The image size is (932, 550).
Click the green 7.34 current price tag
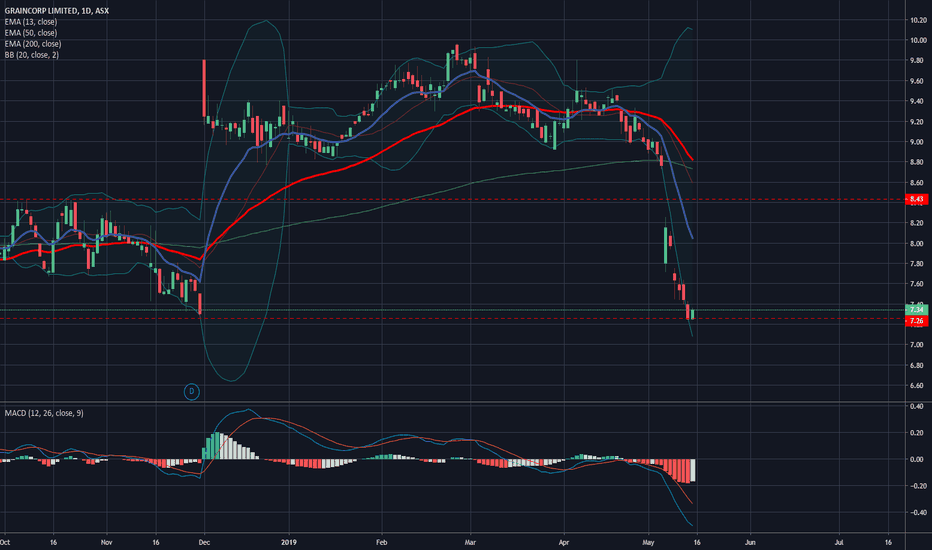[916, 310]
